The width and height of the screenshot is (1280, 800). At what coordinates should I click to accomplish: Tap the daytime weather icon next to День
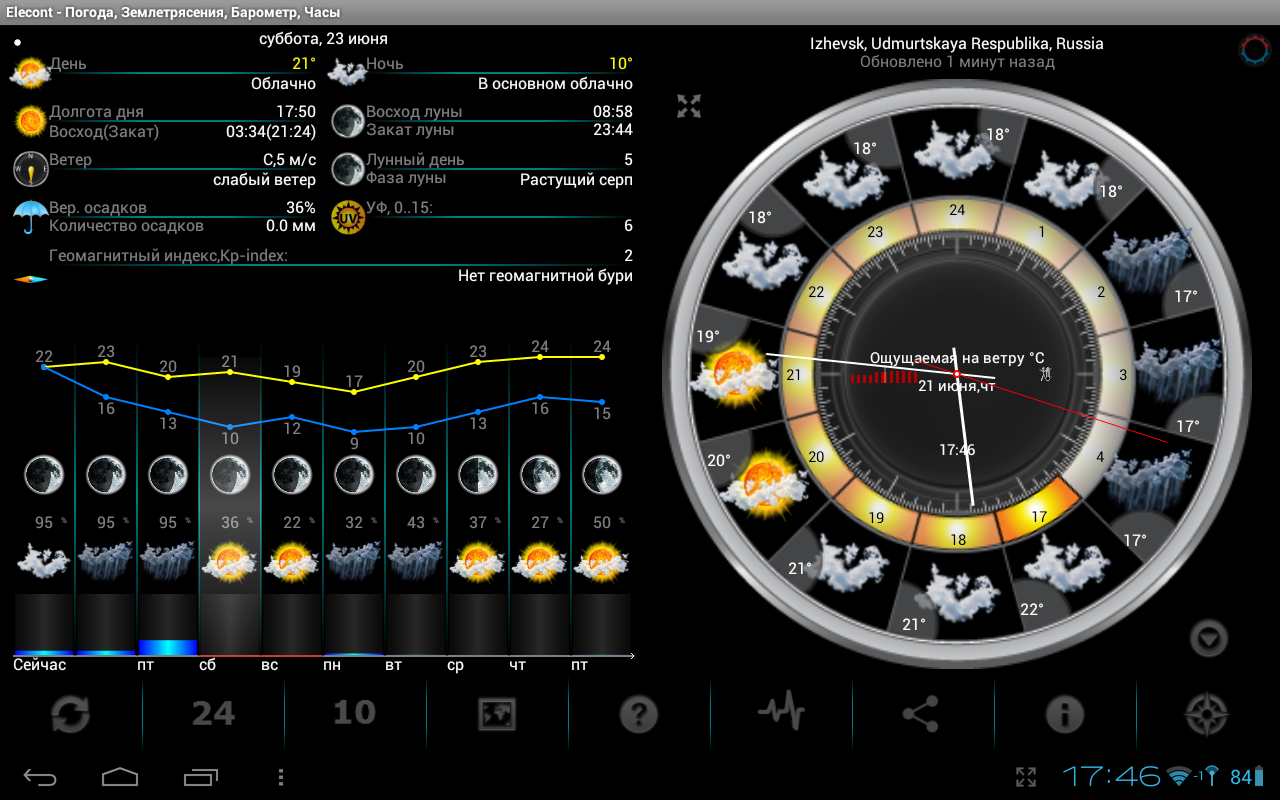pos(30,74)
